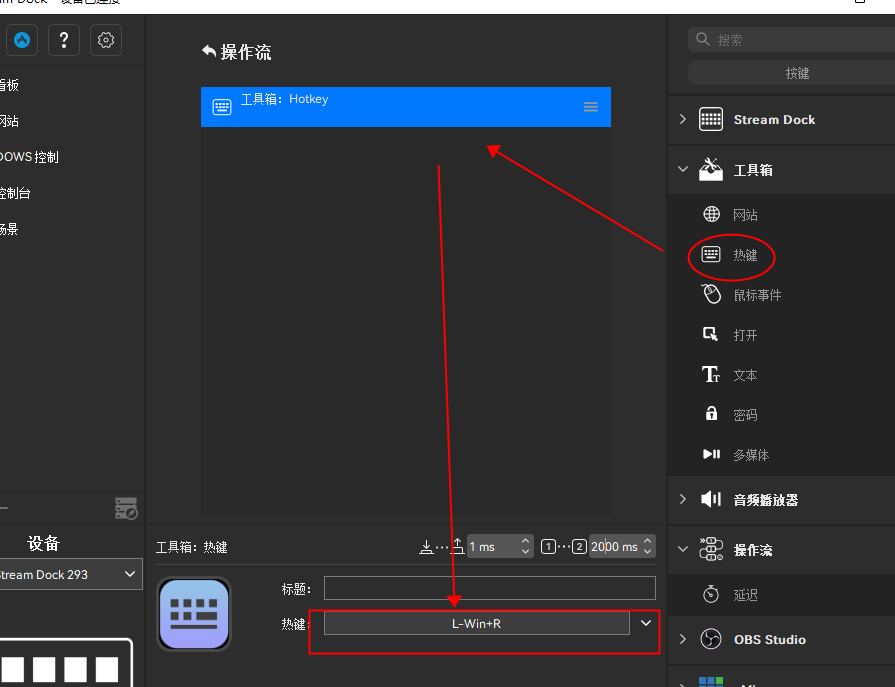Click the 多媒体 action label

tap(751, 455)
